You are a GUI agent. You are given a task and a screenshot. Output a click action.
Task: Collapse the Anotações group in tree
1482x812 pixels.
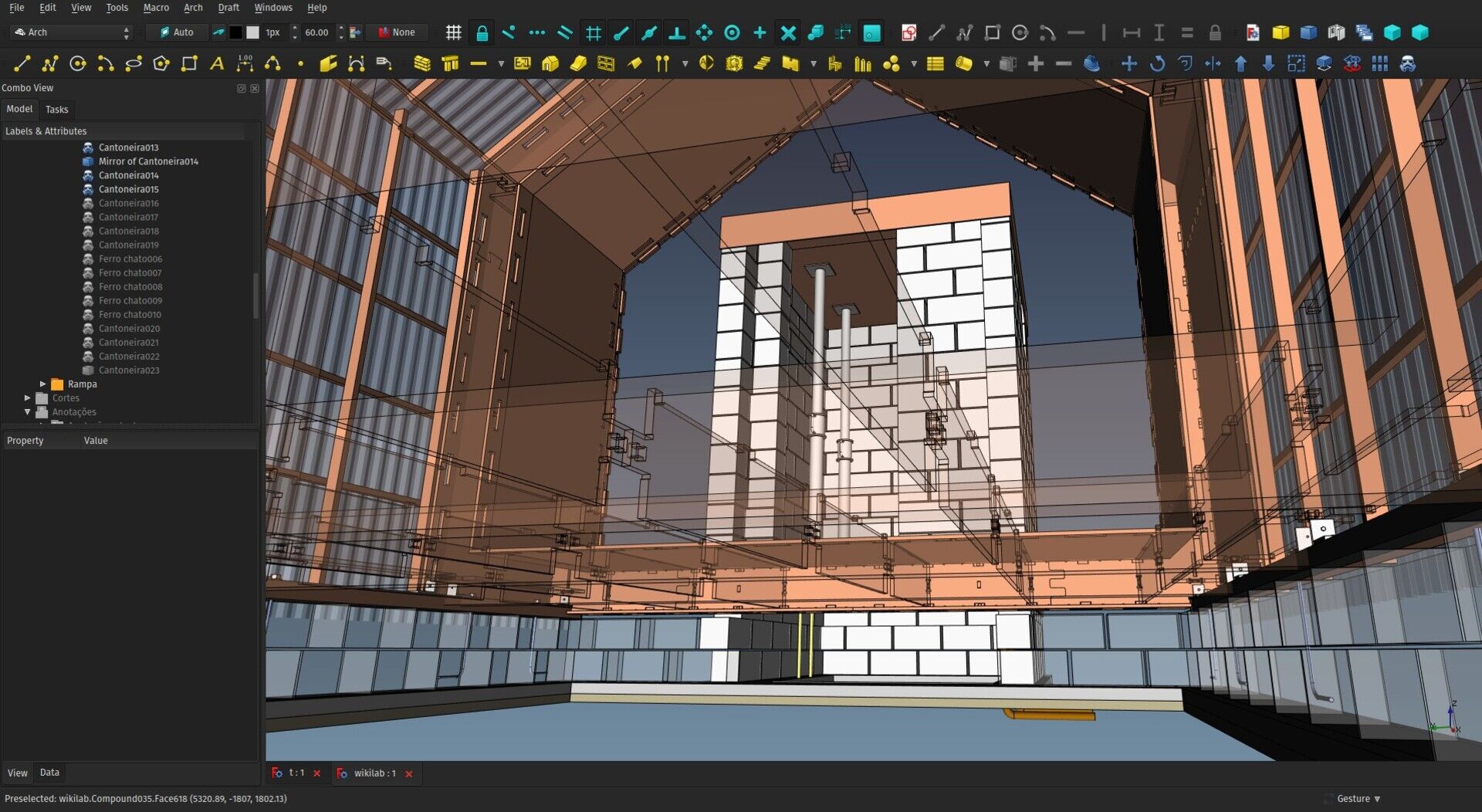pyautogui.click(x=28, y=411)
